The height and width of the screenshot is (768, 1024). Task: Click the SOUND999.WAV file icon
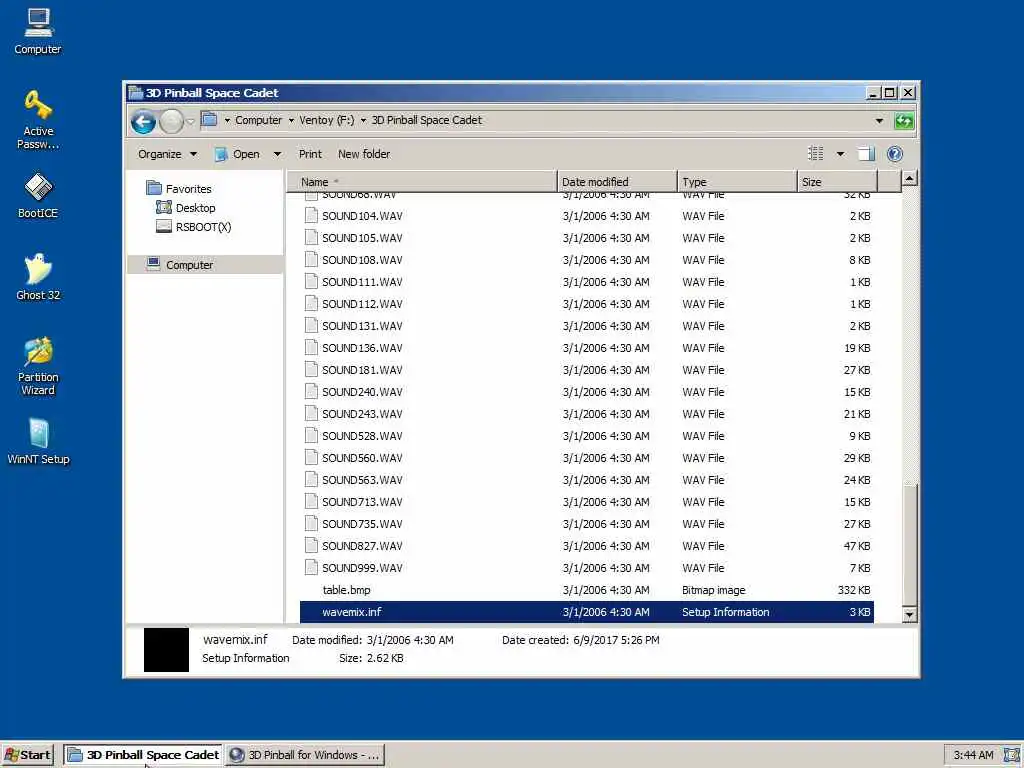pos(312,568)
